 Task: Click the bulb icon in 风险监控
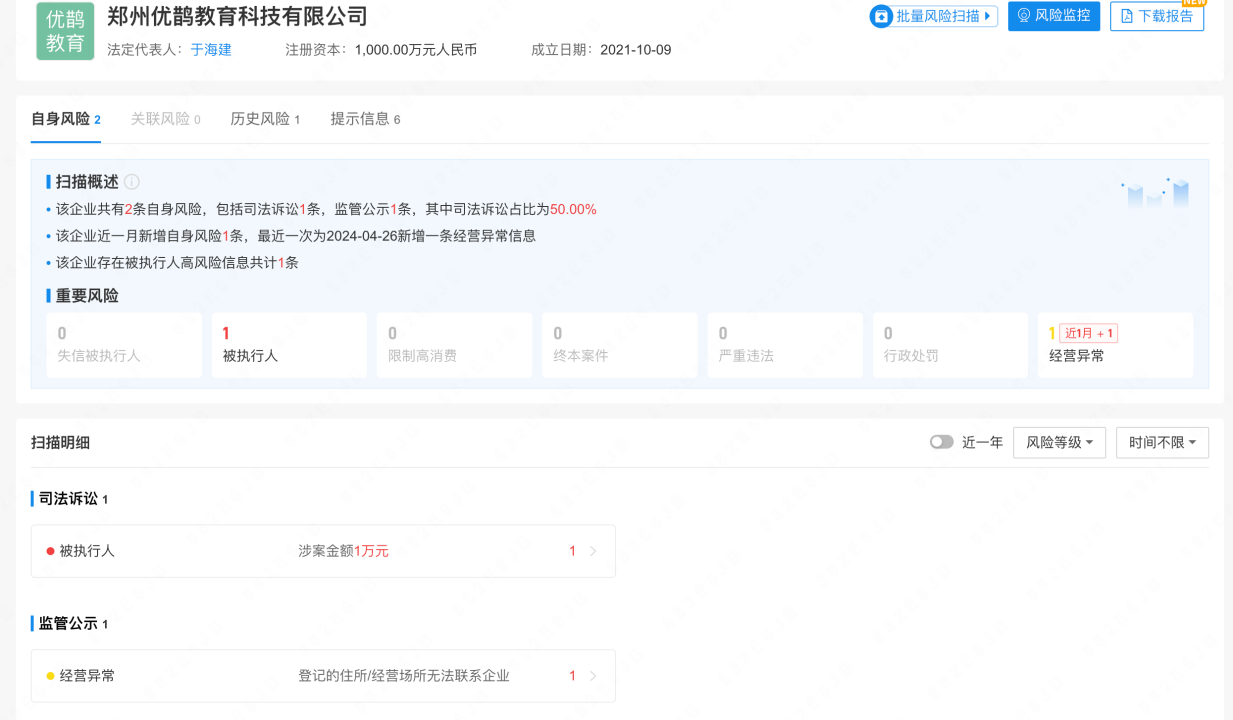click(x=1024, y=16)
